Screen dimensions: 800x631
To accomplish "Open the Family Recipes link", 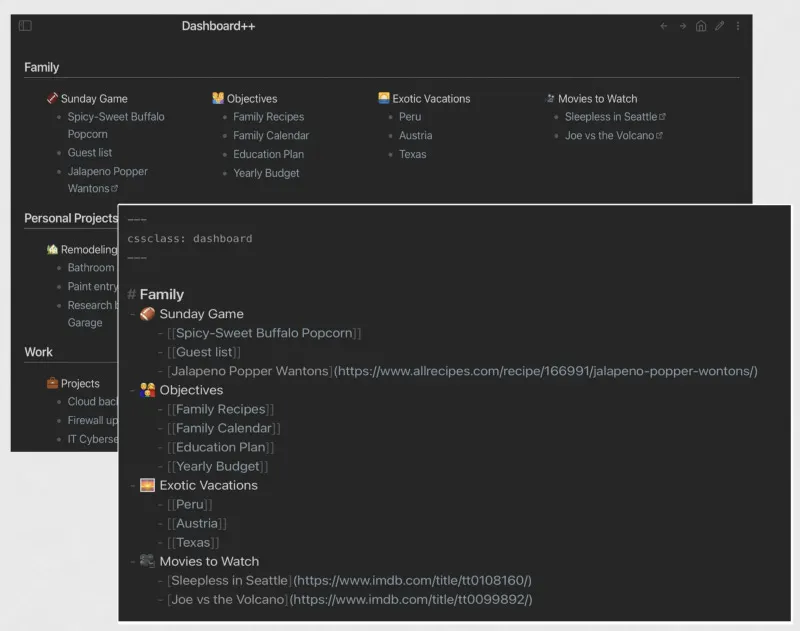I will pyautogui.click(x=268, y=117).
